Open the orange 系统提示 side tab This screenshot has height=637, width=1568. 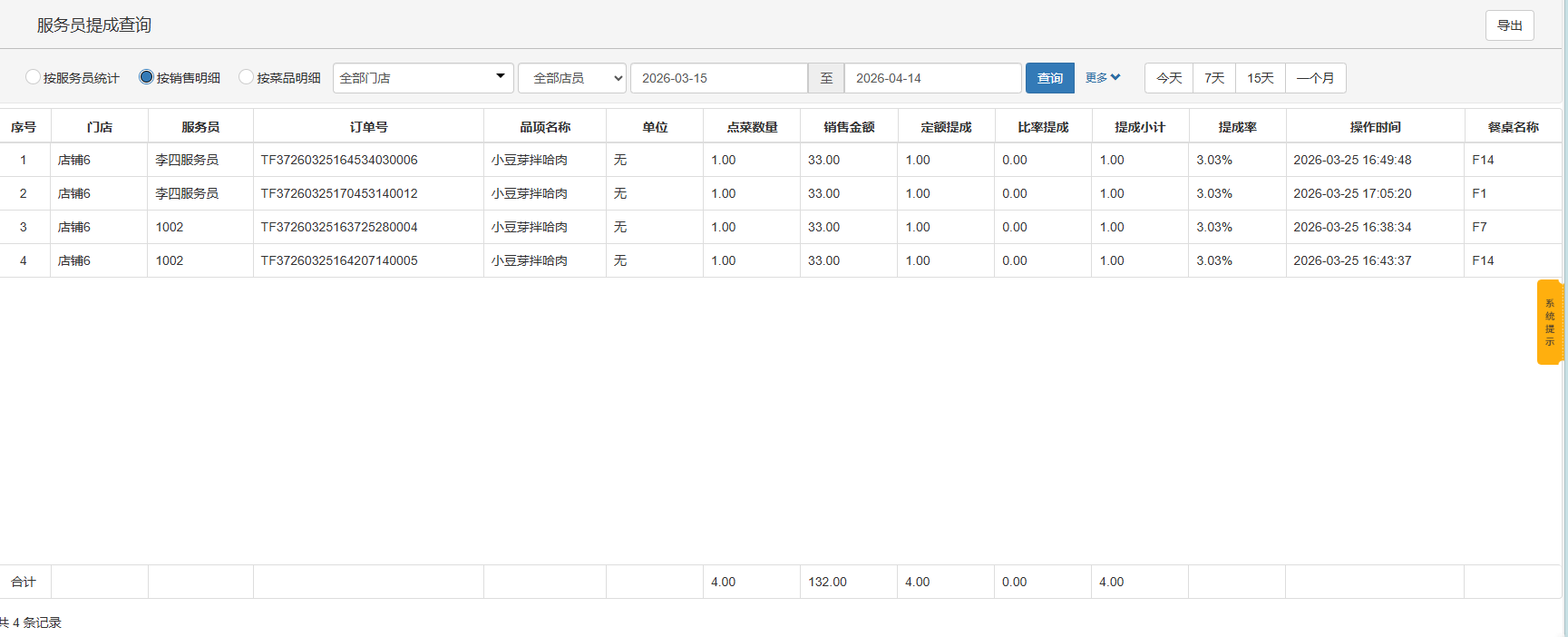click(1549, 322)
